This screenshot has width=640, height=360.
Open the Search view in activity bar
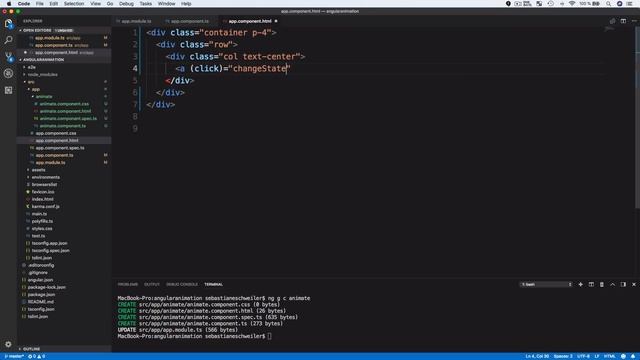(x=8, y=40)
